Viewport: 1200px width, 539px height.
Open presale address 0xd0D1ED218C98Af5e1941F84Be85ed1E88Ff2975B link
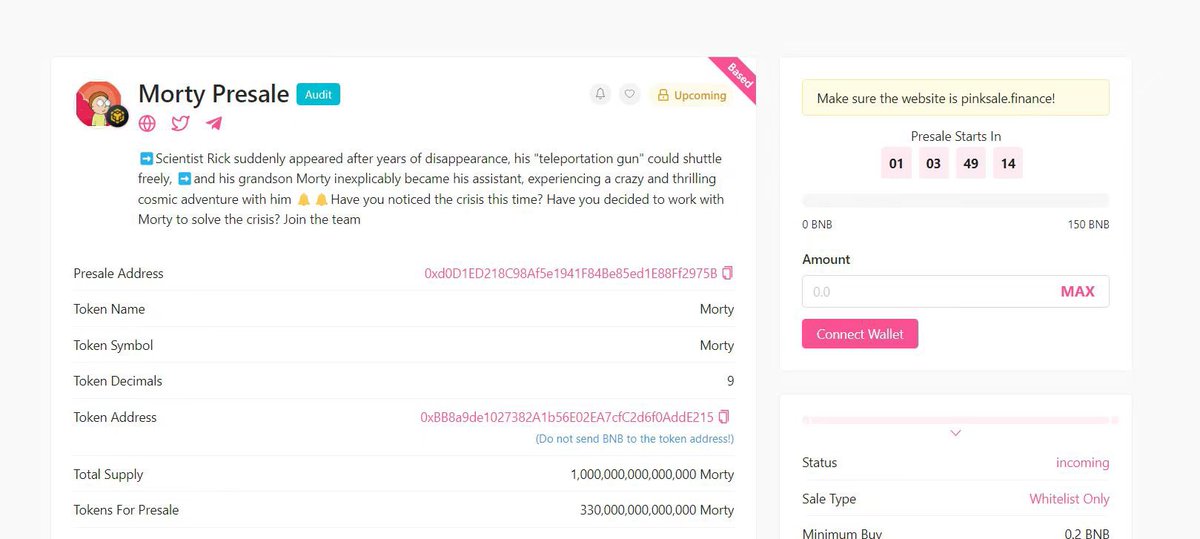pos(571,273)
